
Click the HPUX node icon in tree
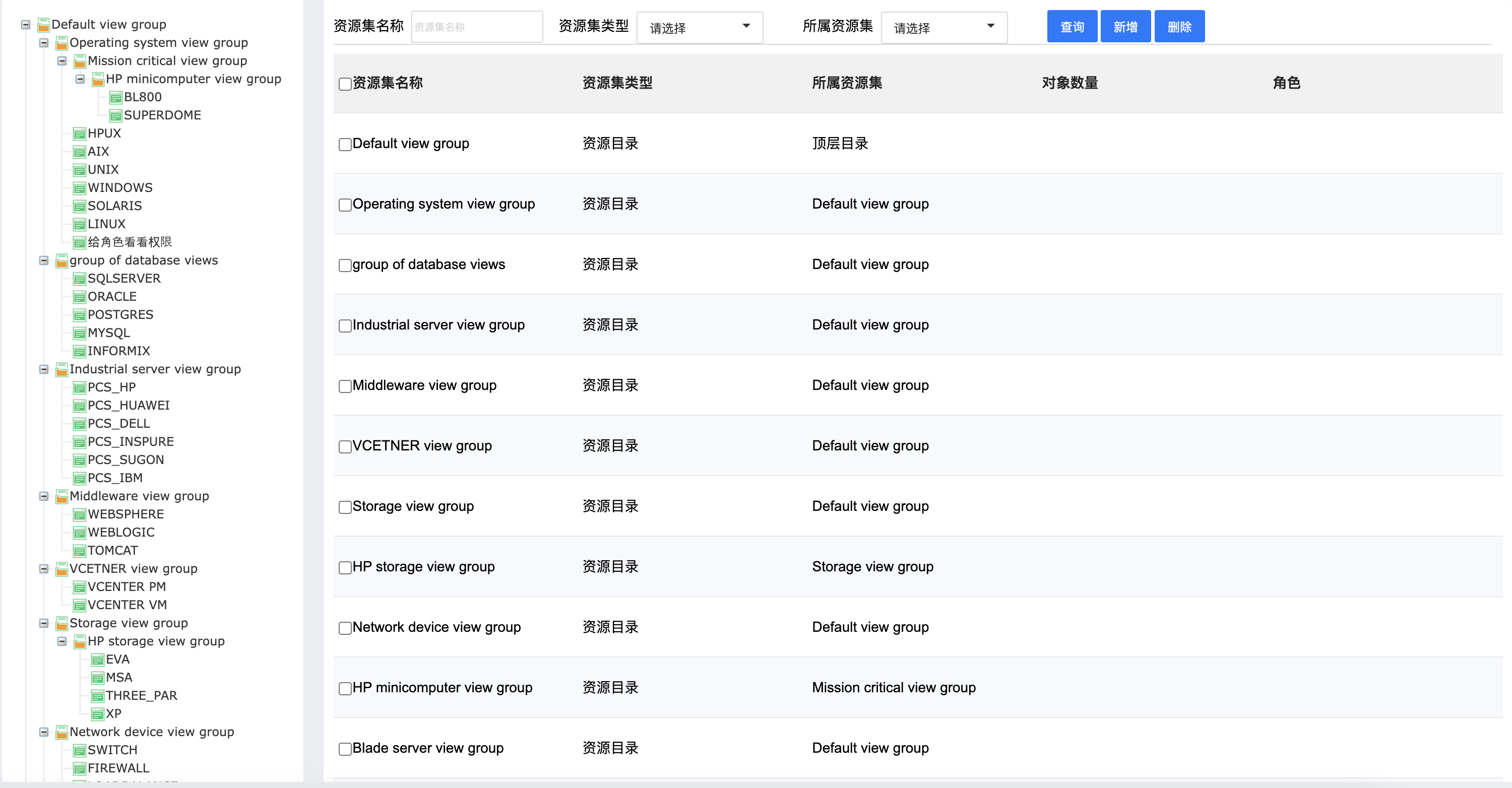[80, 135]
